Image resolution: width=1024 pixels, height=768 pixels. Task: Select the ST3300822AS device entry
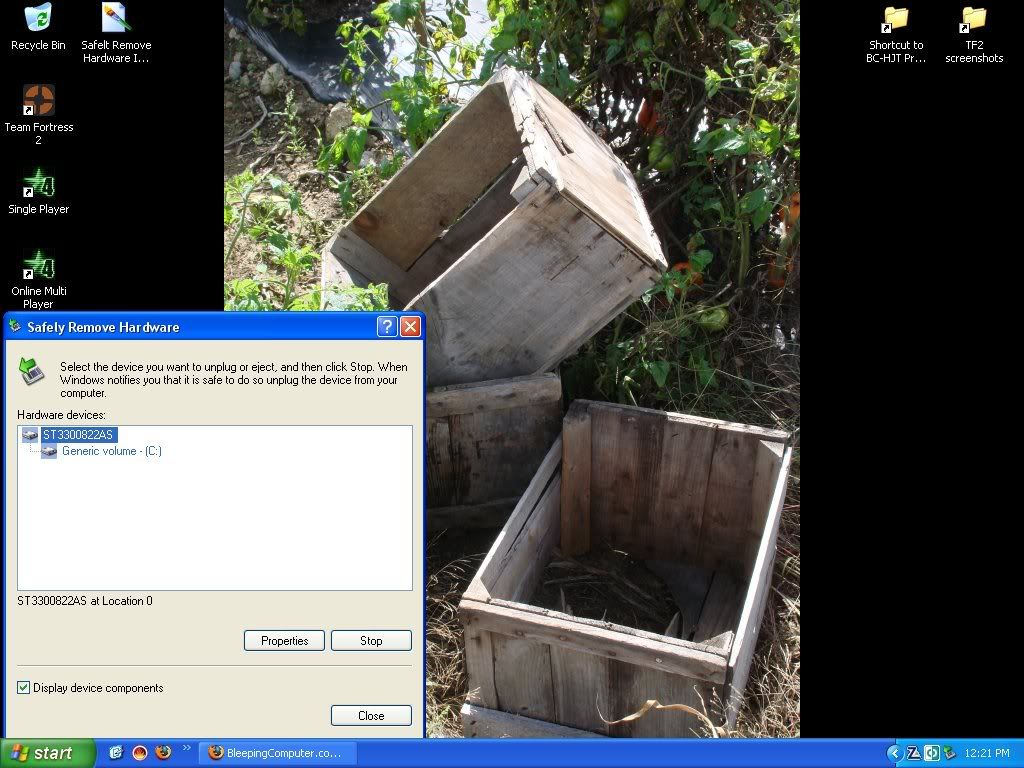pos(78,434)
